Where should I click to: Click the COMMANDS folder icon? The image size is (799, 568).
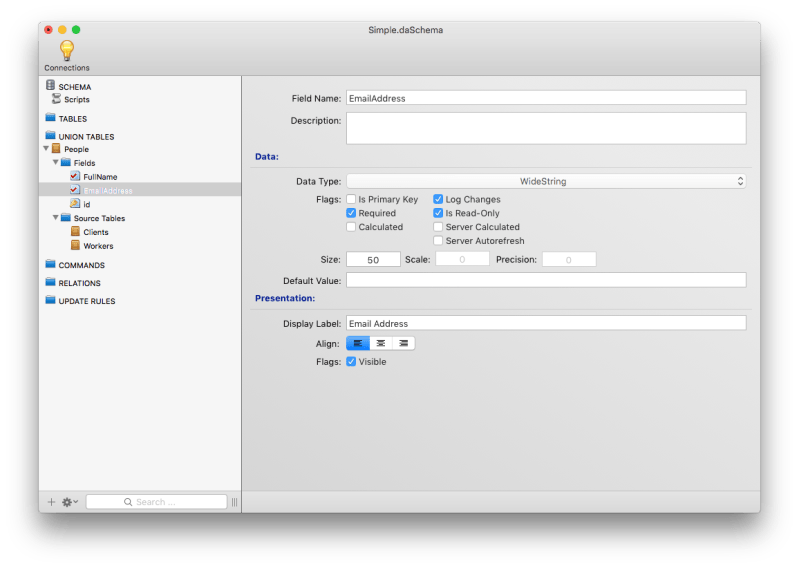tap(50, 264)
